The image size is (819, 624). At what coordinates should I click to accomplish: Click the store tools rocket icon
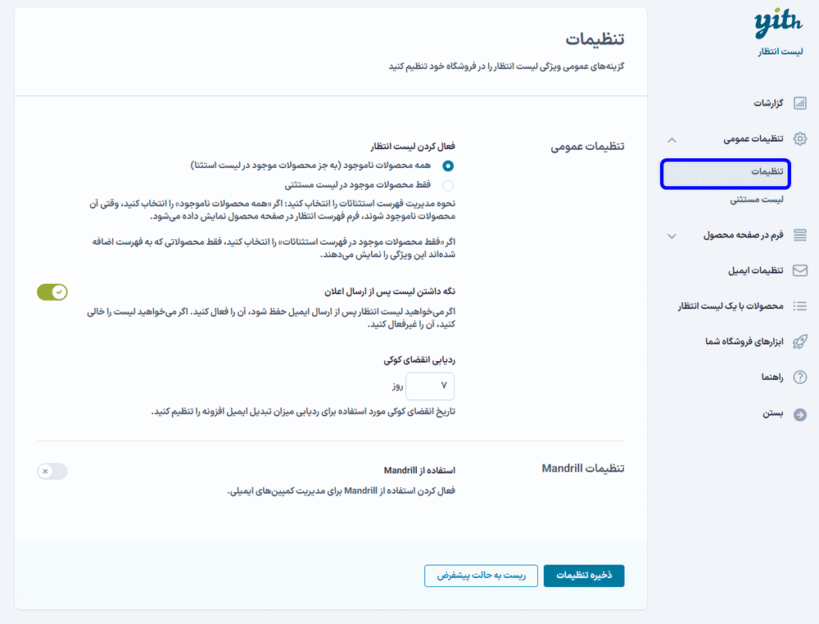pyautogui.click(x=800, y=342)
